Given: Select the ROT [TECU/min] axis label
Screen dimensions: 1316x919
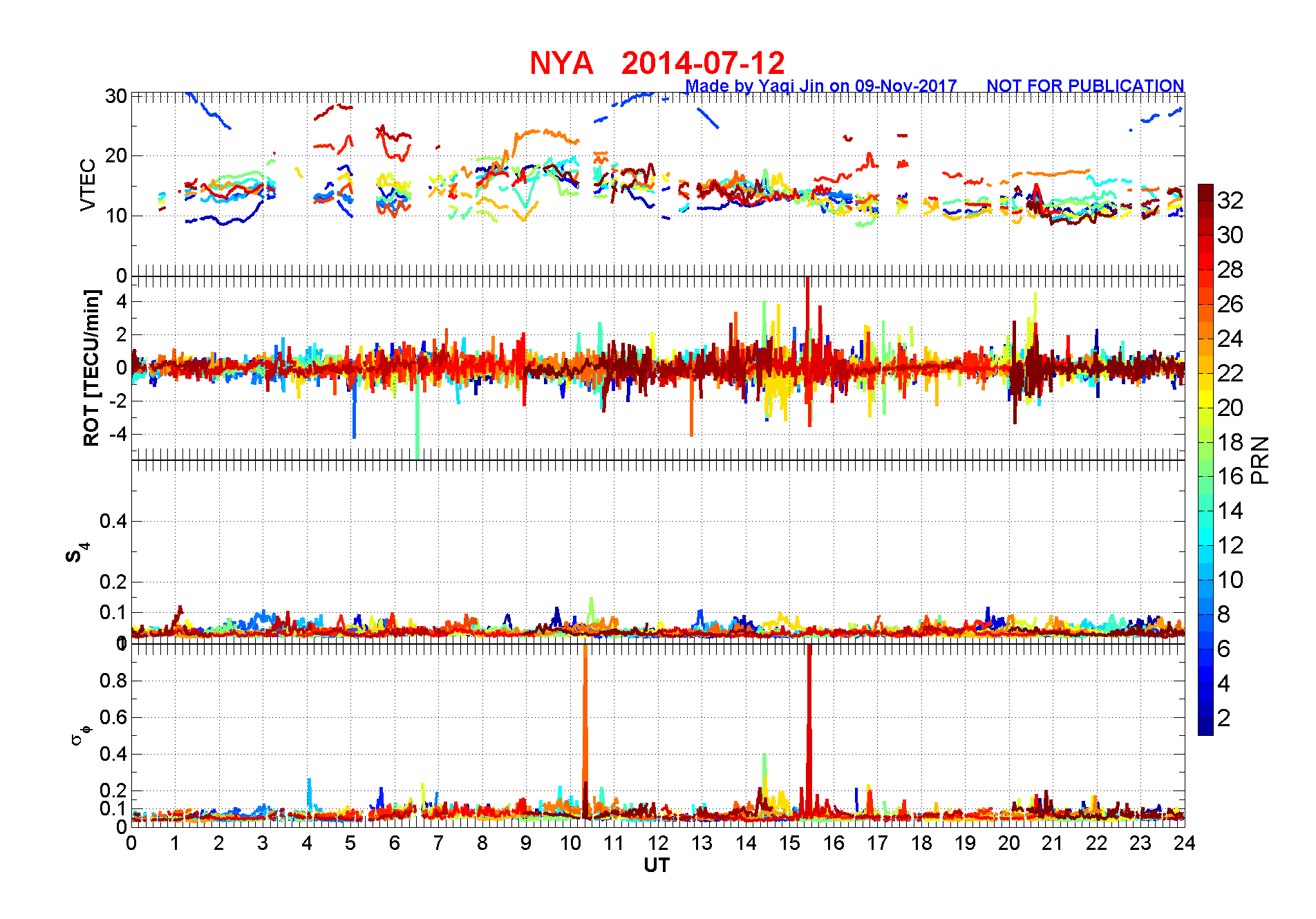Looking at the screenshot, I should tap(91, 368).
